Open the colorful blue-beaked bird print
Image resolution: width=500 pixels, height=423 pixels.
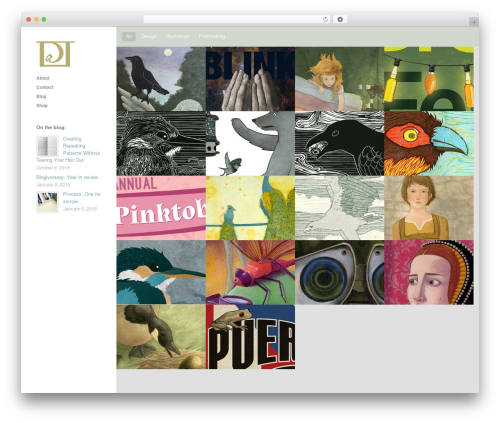(x=429, y=144)
